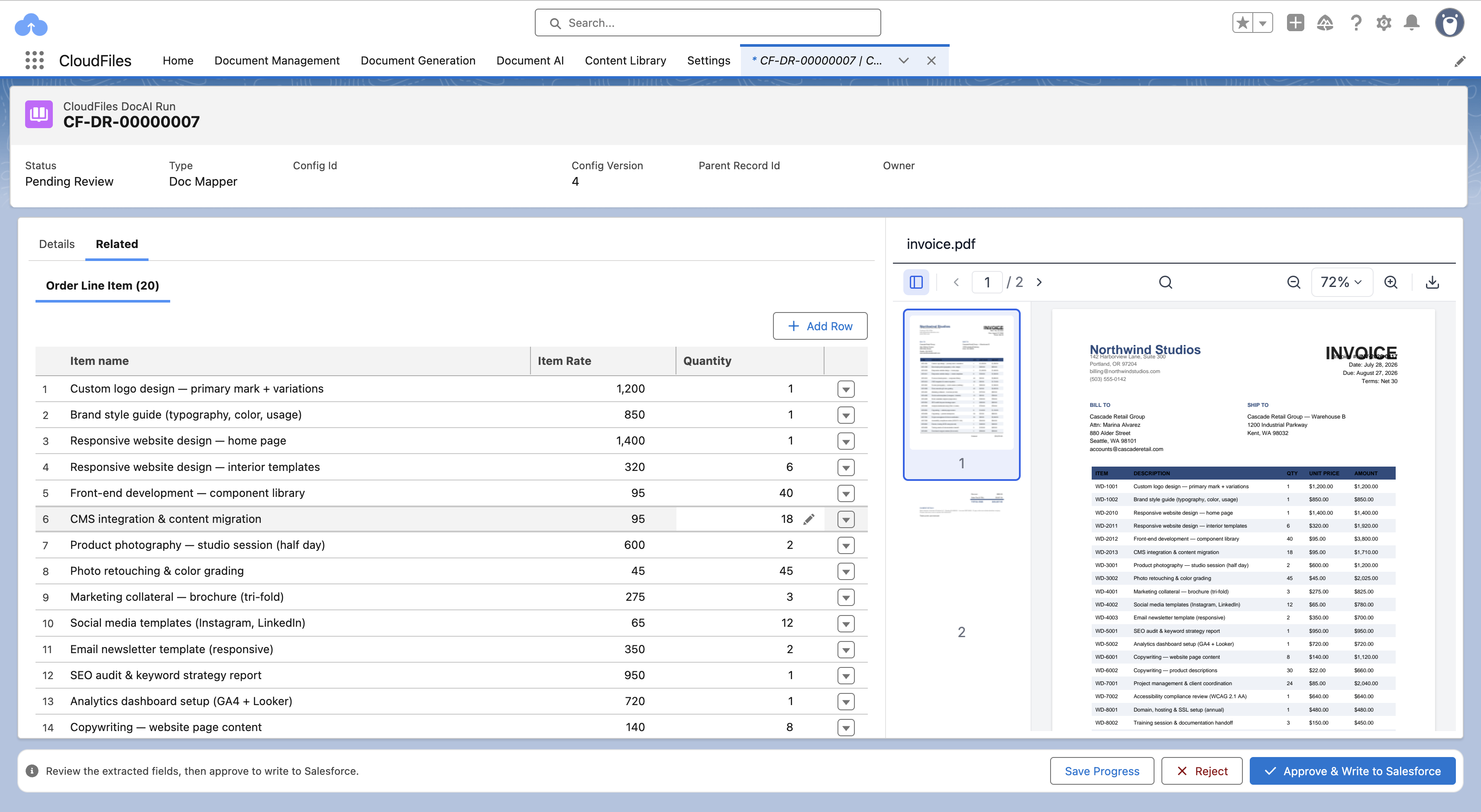This screenshot has width=1481, height=812.
Task: Open row actions for Responsive website design home page
Action: pyautogui.click(x=846, y=441)
